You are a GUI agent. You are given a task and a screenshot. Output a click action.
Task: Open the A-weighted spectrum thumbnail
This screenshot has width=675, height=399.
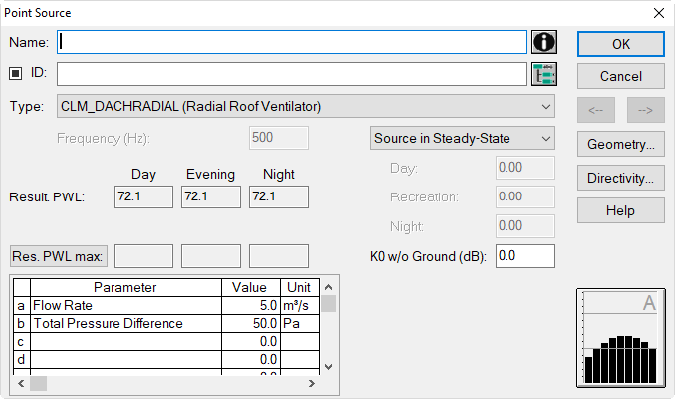(620, 338)
